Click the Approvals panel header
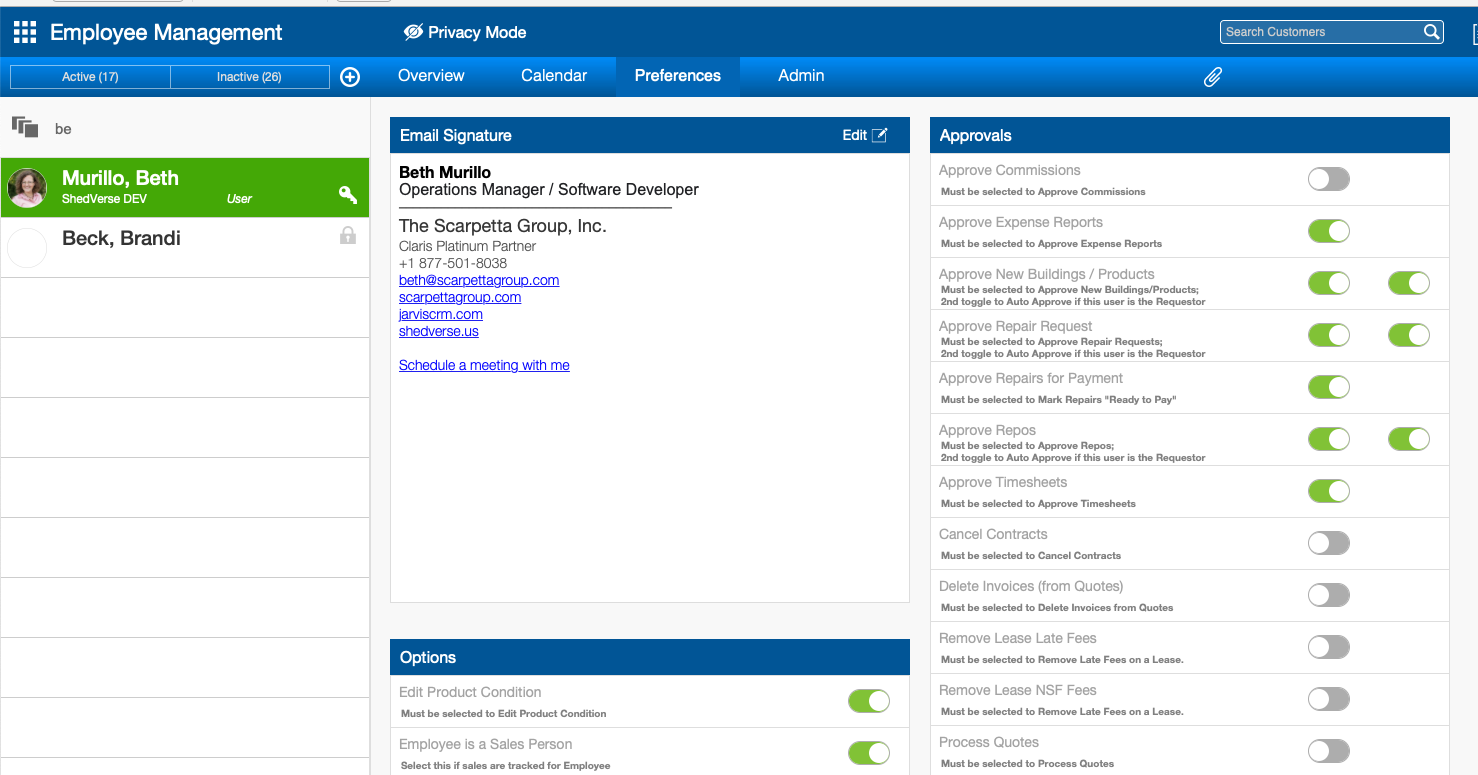Screen dimensions: 1478x775 pos(1190,135)
